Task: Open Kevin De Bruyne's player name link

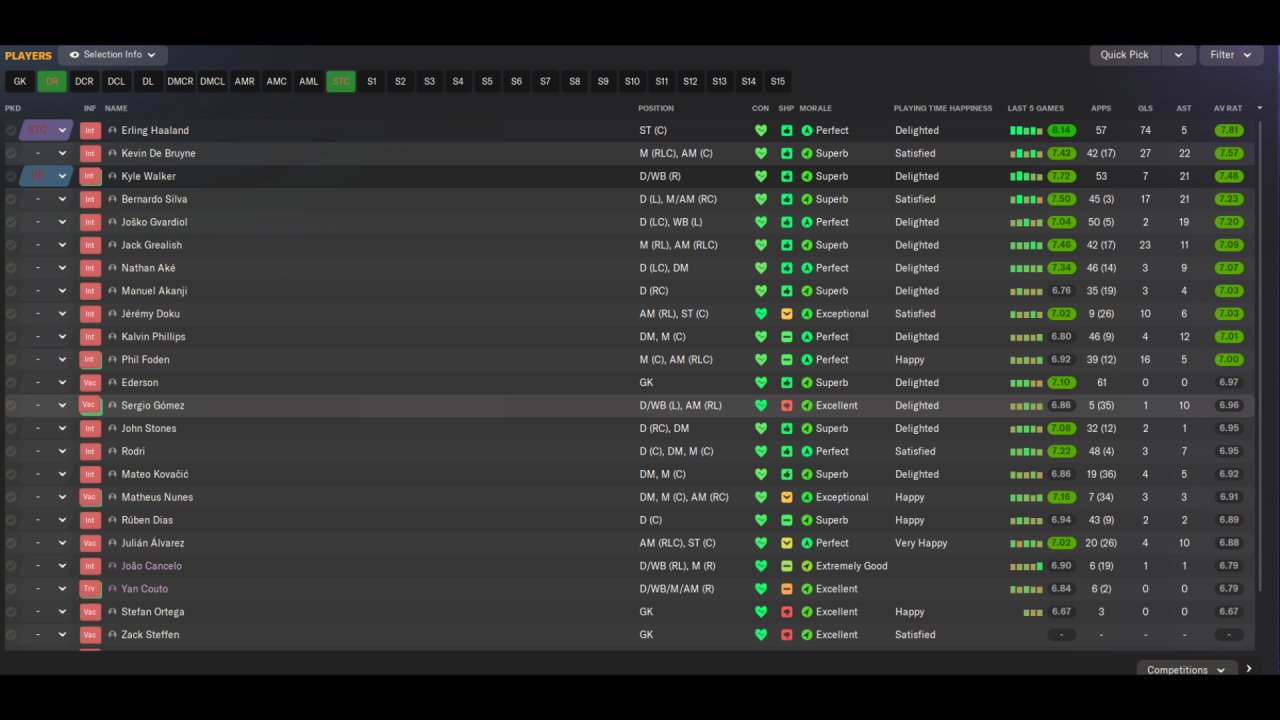Action: point(158,153)
